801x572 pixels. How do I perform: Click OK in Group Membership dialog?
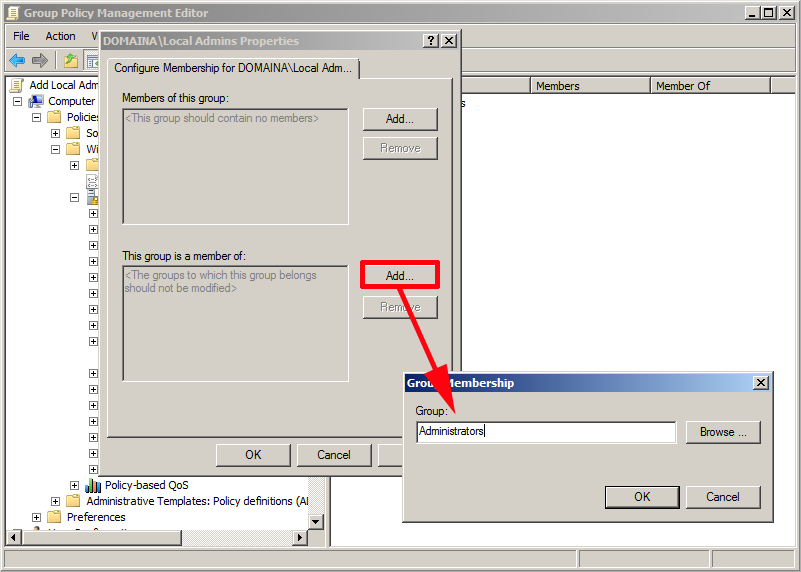click(x=642, y=497)
